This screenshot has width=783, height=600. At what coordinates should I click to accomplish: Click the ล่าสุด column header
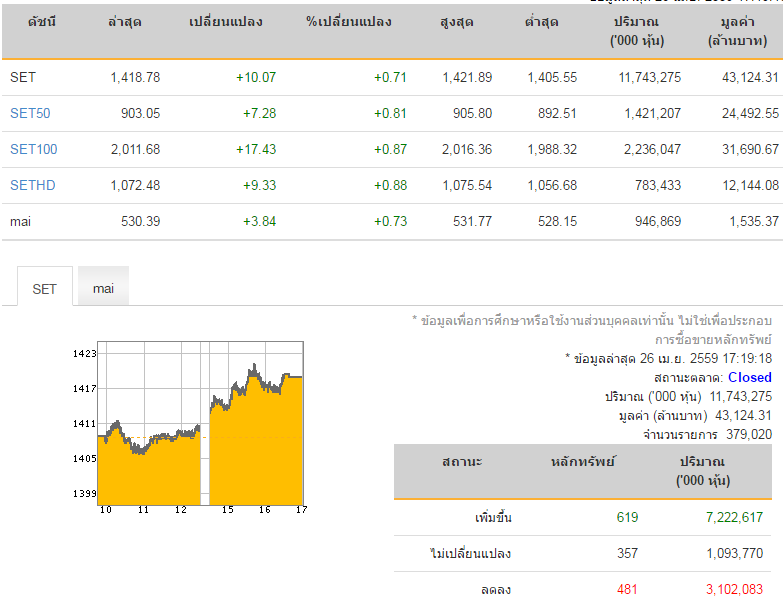pyautogui.click(x=125, y=21)
